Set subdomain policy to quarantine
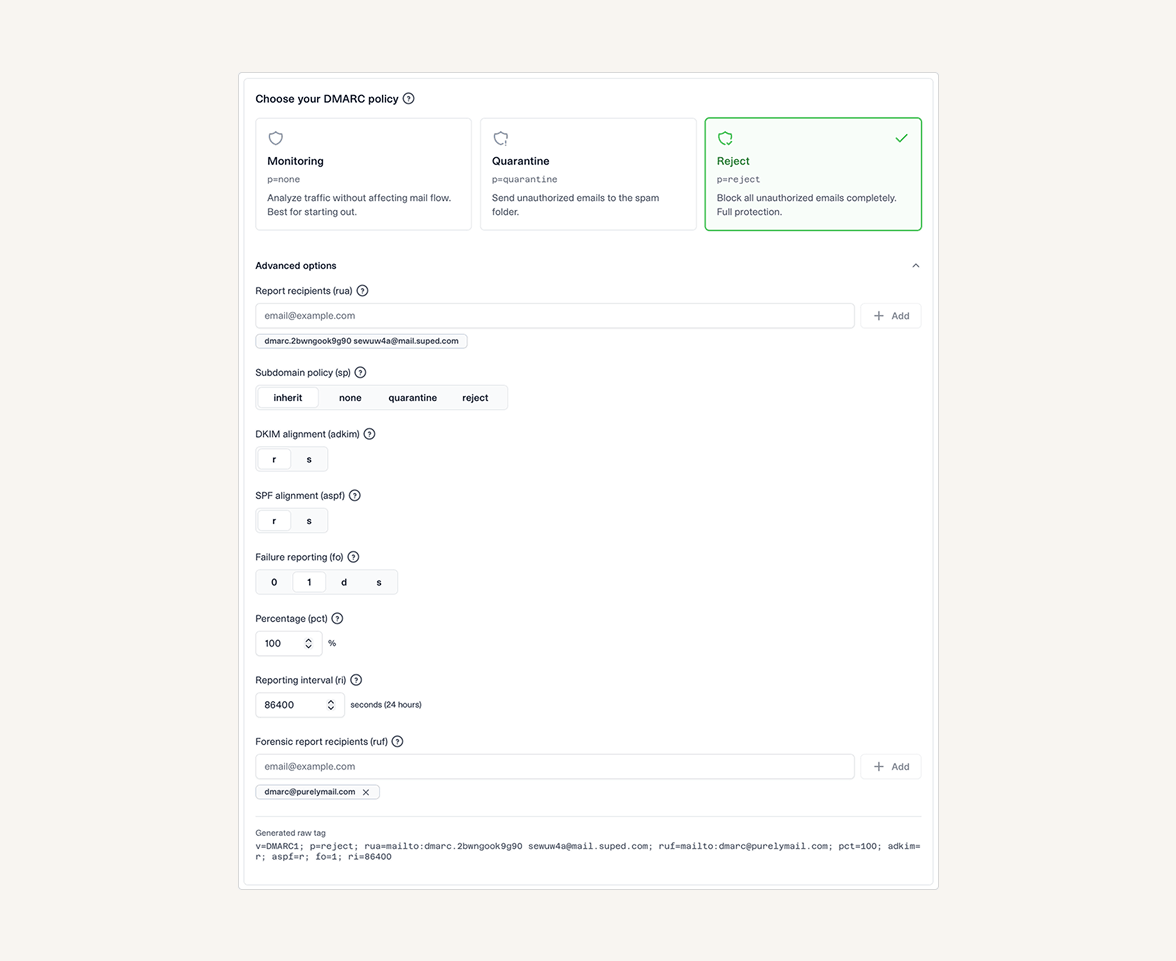This screenshot has height=961, width=1176. point(412,398)
